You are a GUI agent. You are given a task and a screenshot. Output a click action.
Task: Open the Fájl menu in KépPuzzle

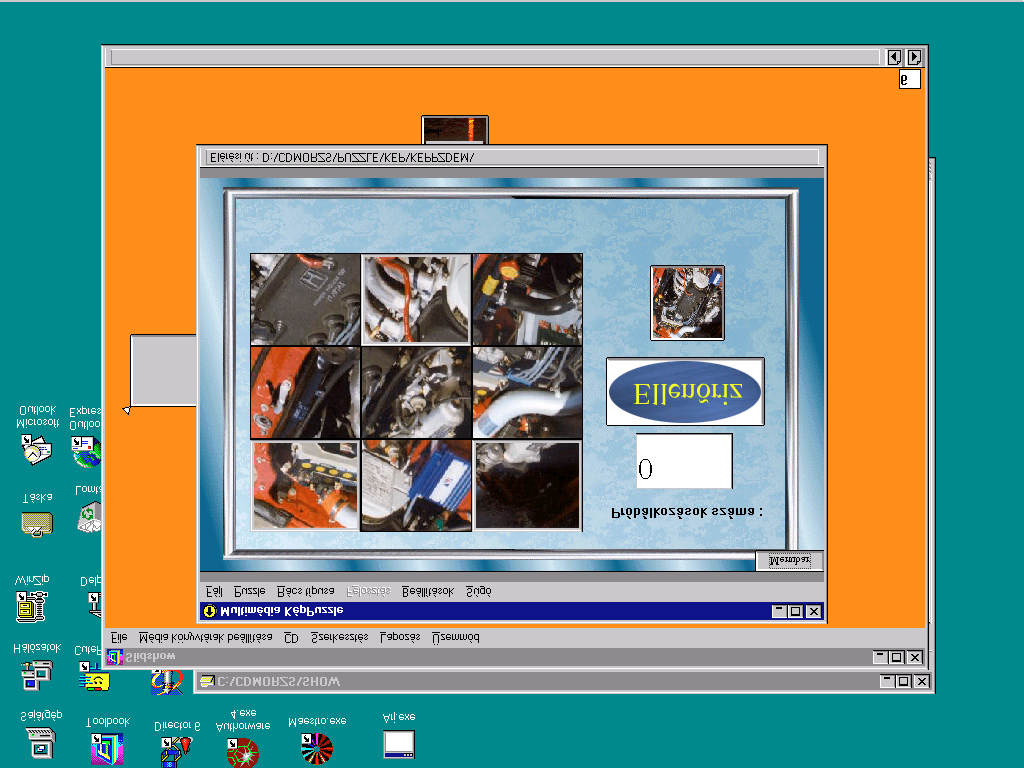[214, 591]
